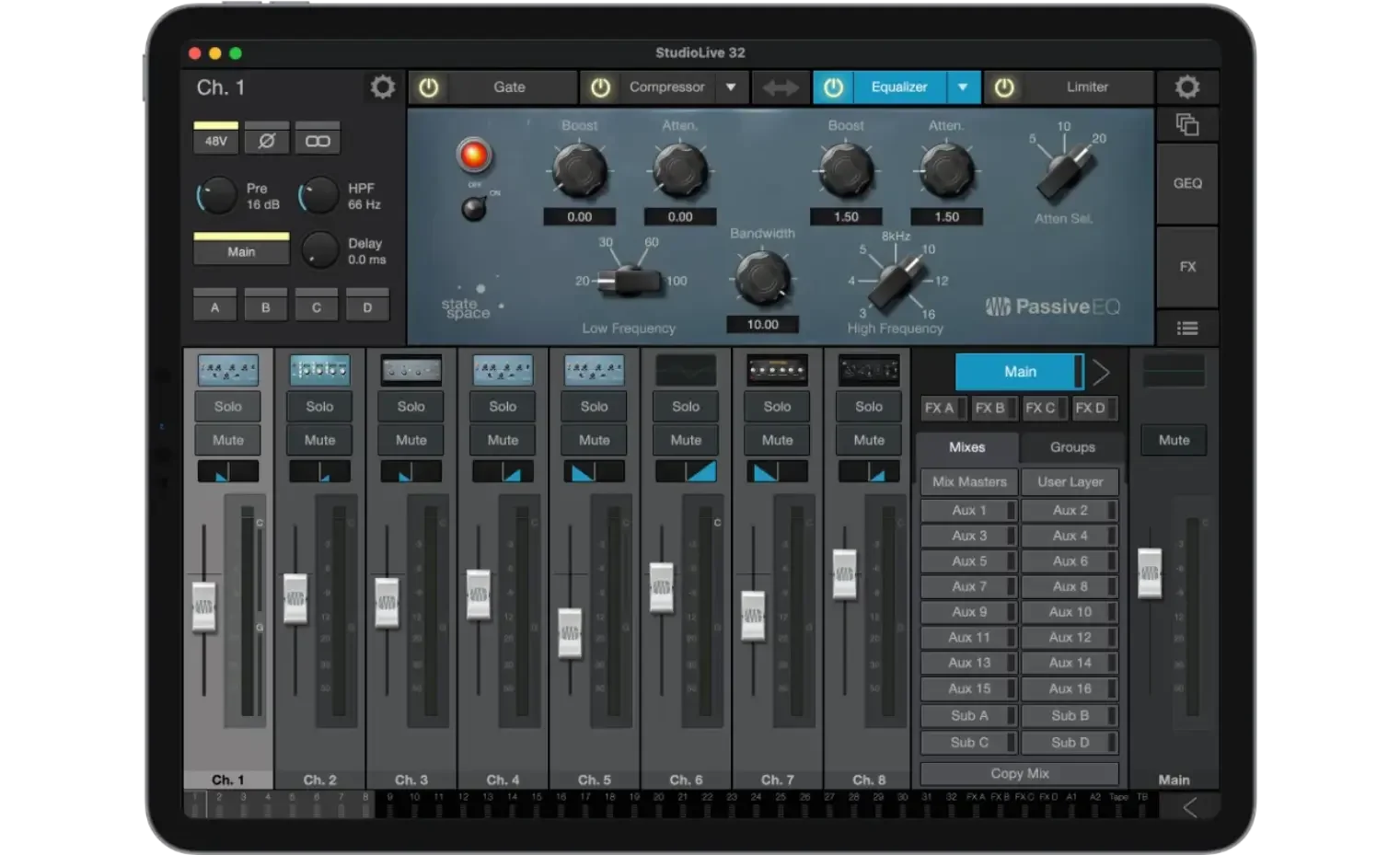
Task: Select Sub A mix
Action: tap(969, 715)
